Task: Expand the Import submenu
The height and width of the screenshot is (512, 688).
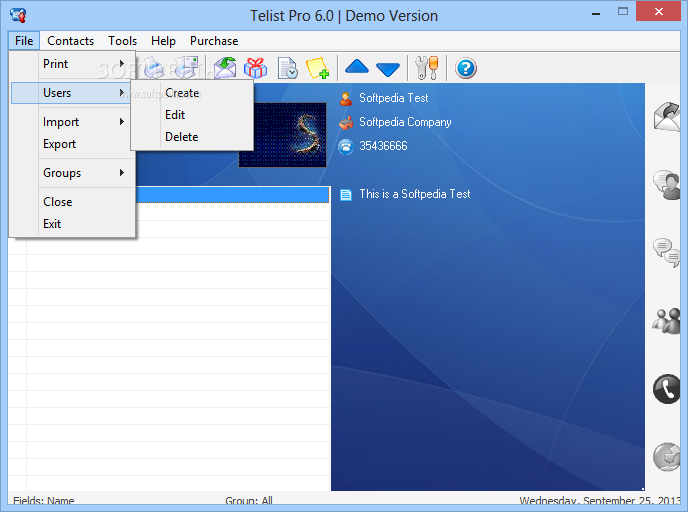Action: click(72, 122)
